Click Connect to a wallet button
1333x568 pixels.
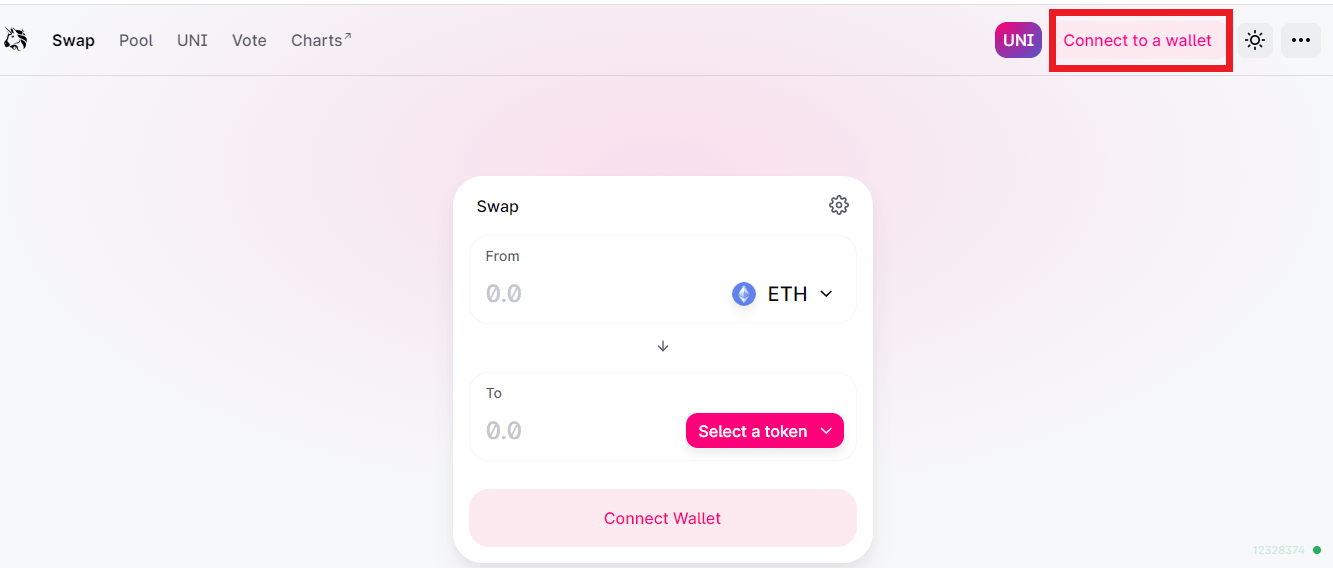pos(1138,40)
